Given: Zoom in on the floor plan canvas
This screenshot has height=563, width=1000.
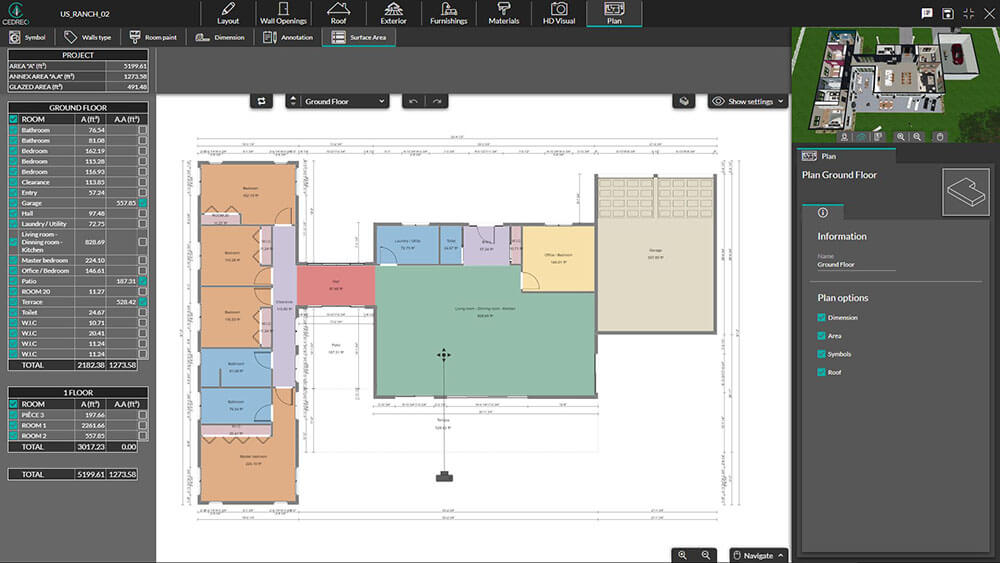Looking at the screenshot, I should click(683, 555).
